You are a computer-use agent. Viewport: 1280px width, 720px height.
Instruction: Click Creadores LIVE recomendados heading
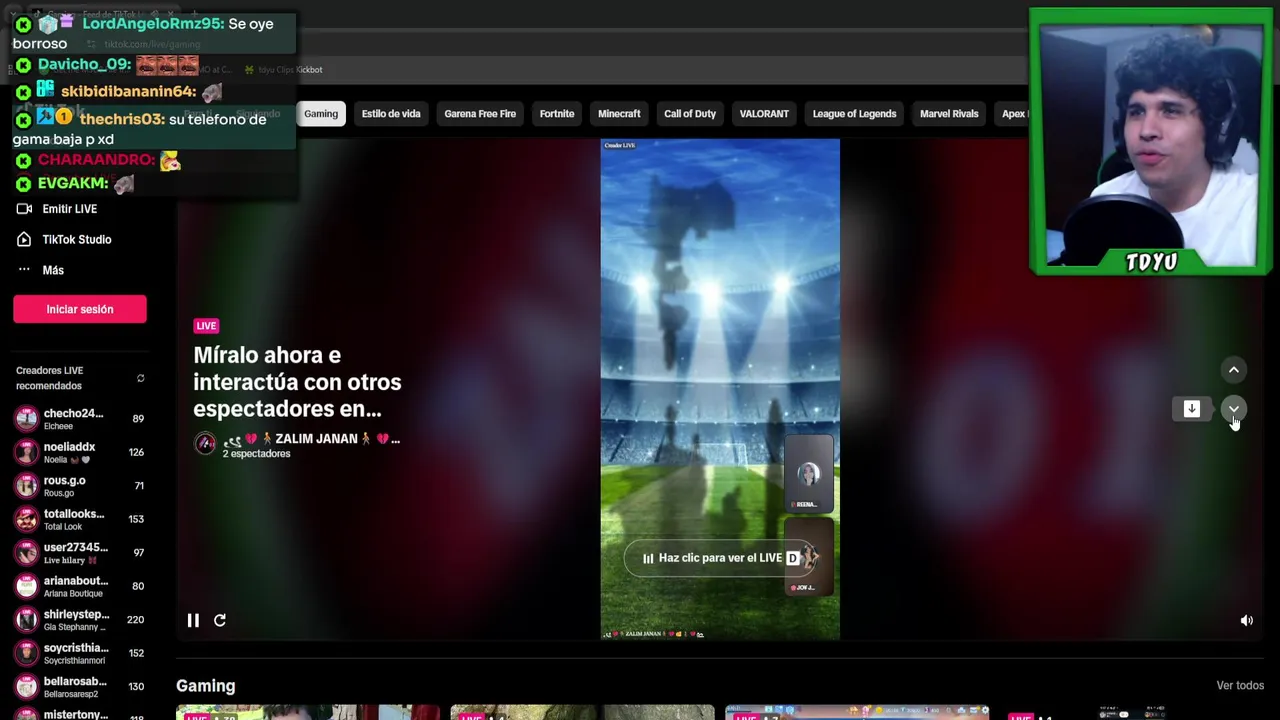coord(49,378)
